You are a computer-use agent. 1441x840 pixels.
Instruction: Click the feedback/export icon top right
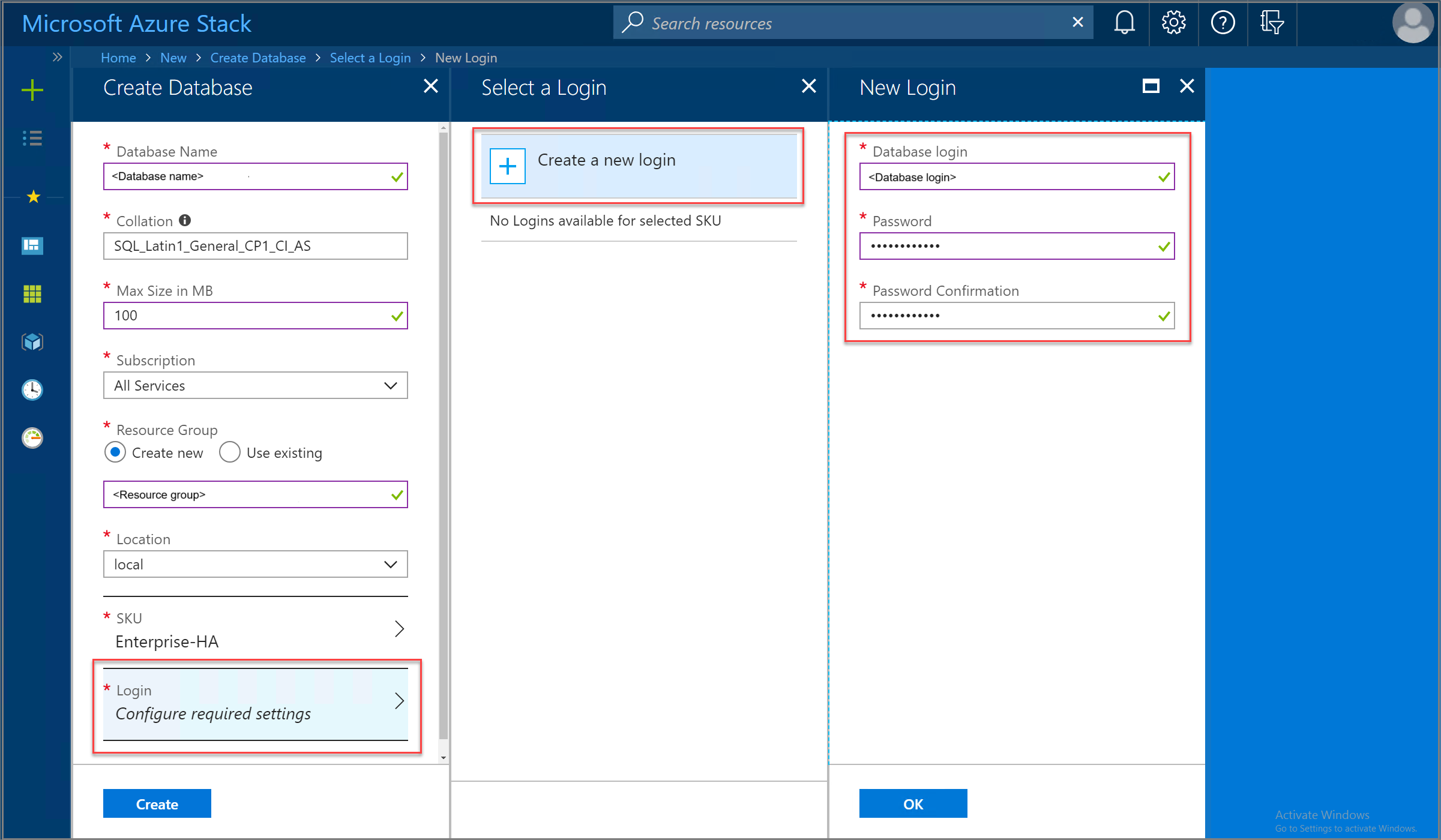(1271, 22)
